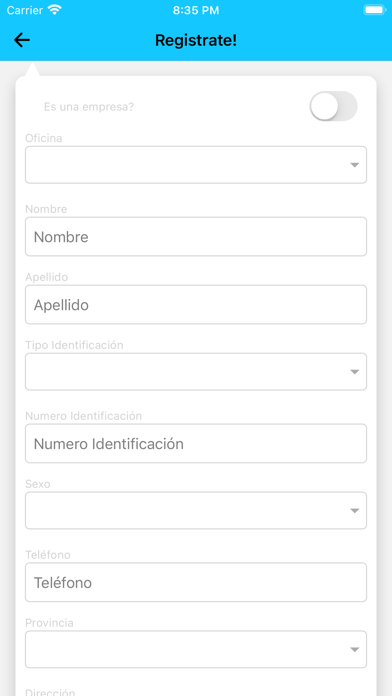Tap the 8:35 PM clock
This screenshot has width=392, height=696.
pos(196,10)
